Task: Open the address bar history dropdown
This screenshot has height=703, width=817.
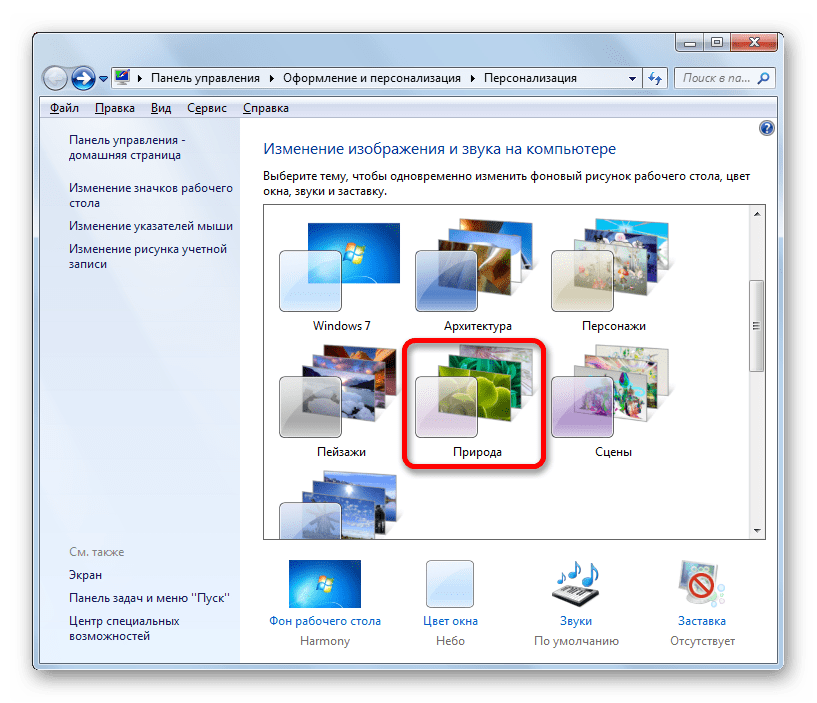Action: tap(632, 79)
